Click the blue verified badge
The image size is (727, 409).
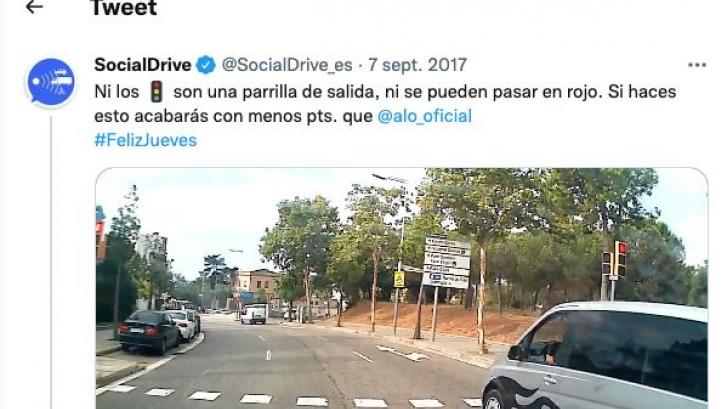206,65
